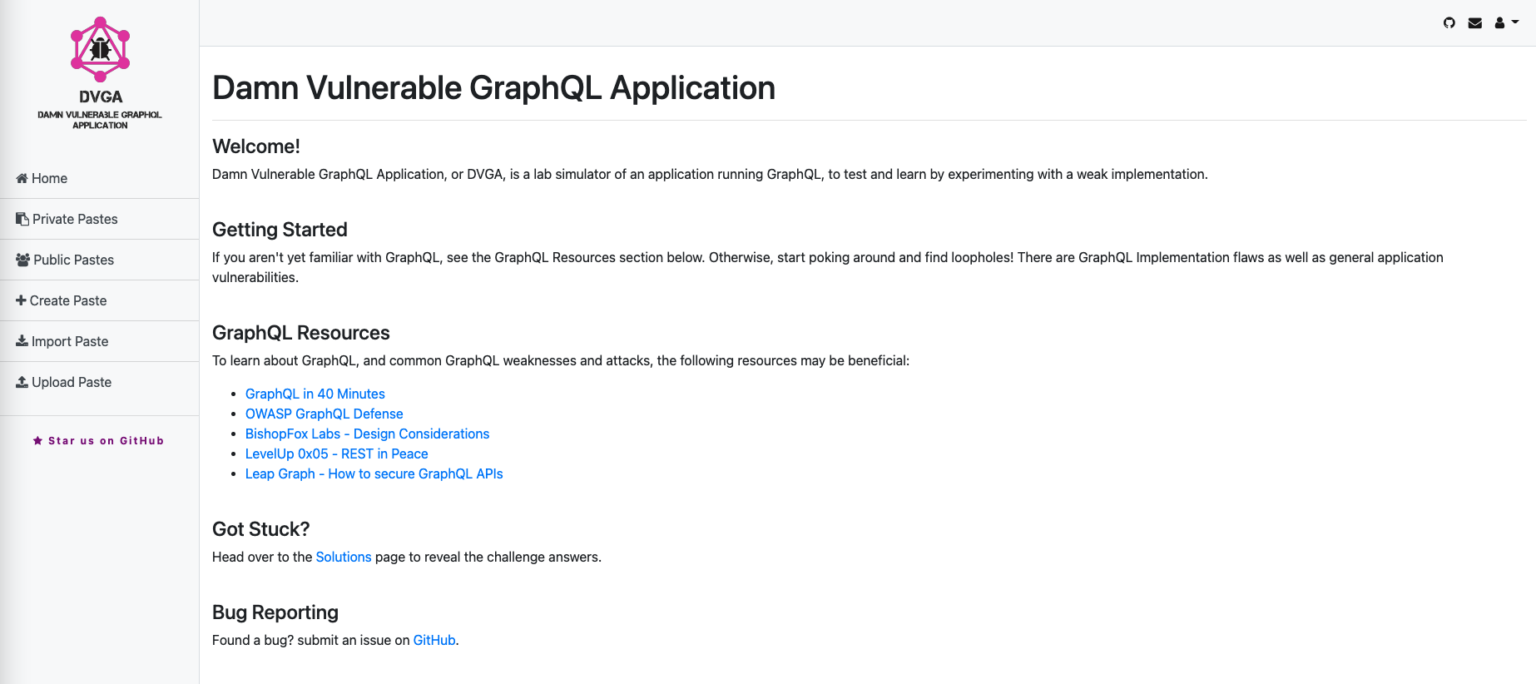The height and width of the screenshot is (684, 1536).
Task: Open the GitHub repository icon in top bar
Action: [1449, 22]
